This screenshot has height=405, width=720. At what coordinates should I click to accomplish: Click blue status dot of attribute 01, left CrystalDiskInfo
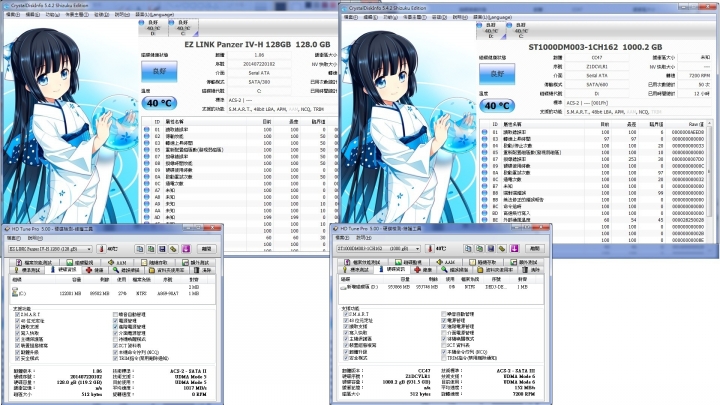[x=146, y=130]
